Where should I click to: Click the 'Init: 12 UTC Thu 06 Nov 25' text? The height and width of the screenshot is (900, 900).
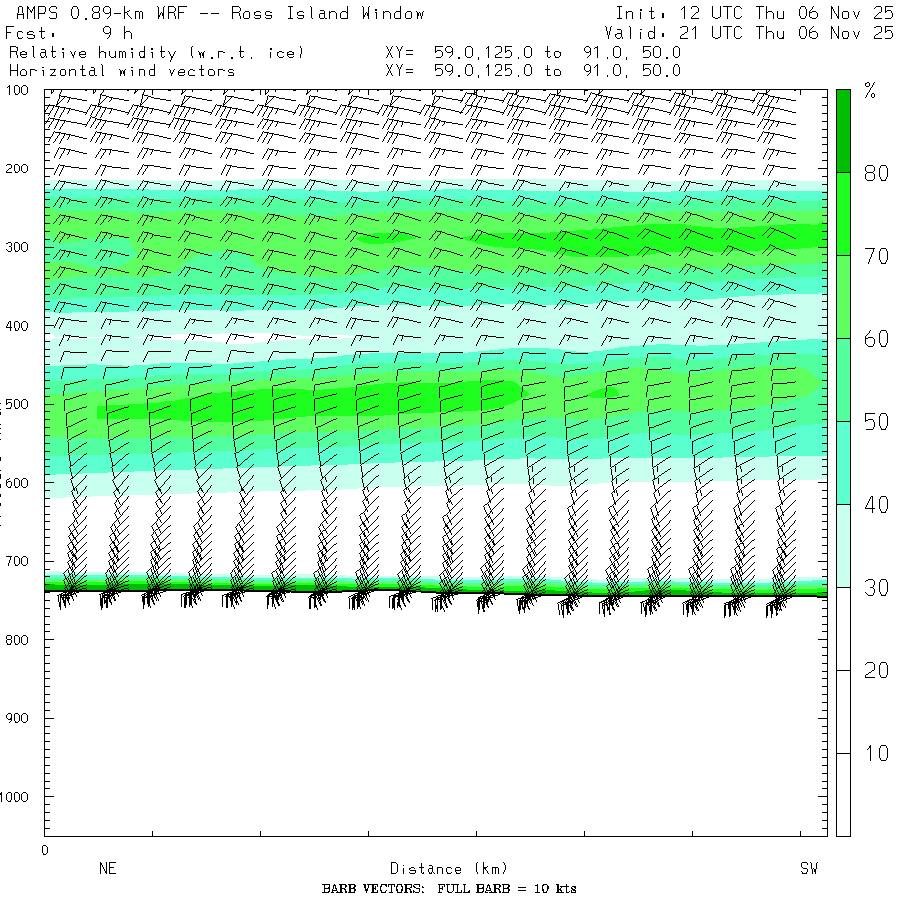coord(754,13)
